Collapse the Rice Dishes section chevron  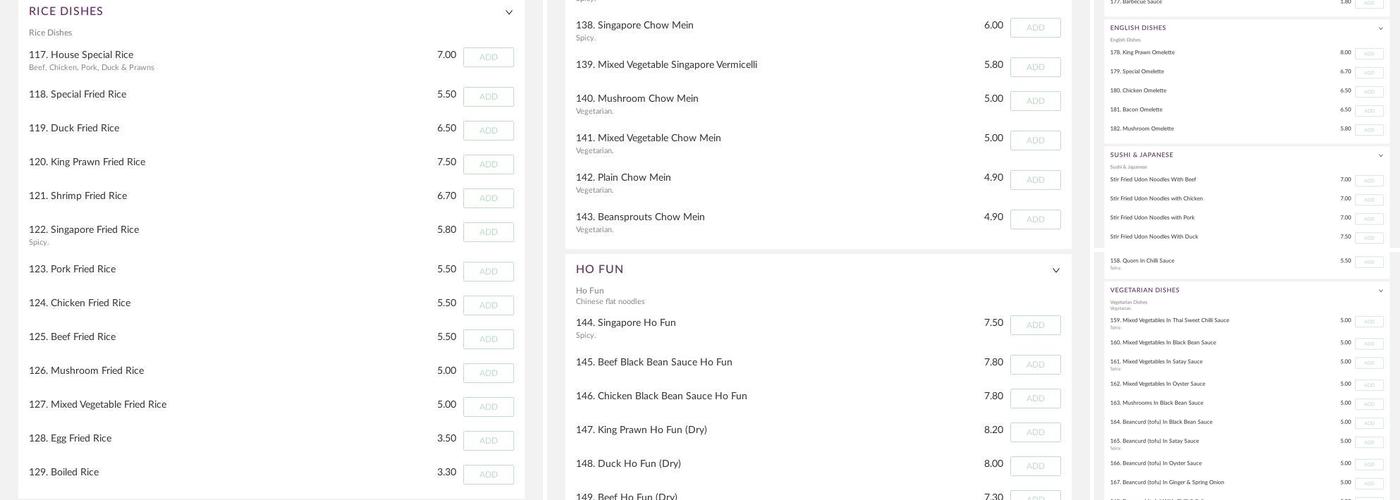508,13
